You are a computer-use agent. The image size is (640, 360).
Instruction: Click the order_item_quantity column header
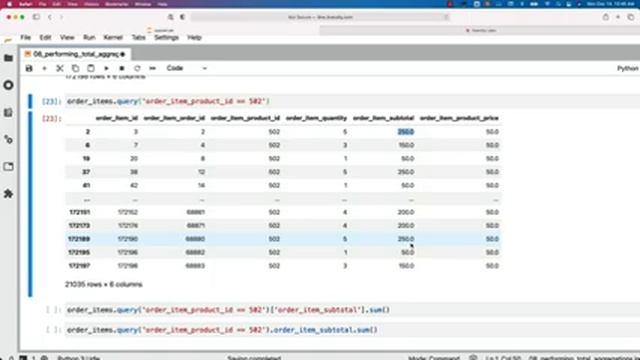click(x=316, y=118)
